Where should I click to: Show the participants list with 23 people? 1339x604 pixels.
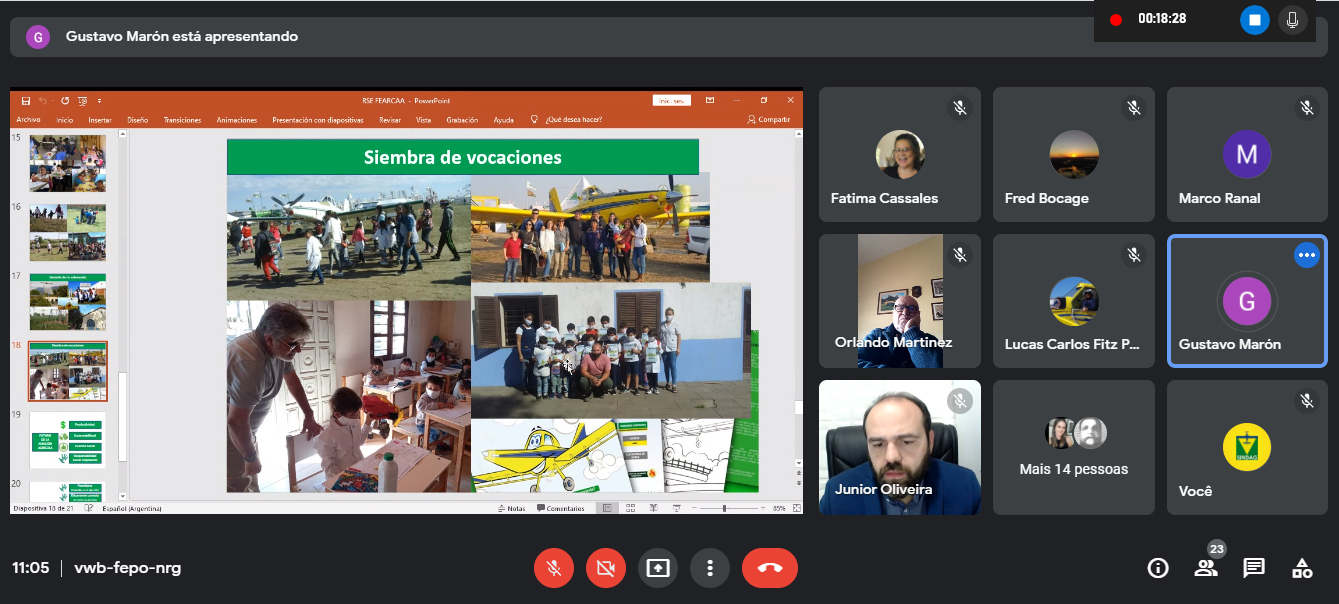click(x=1206, y=568)
